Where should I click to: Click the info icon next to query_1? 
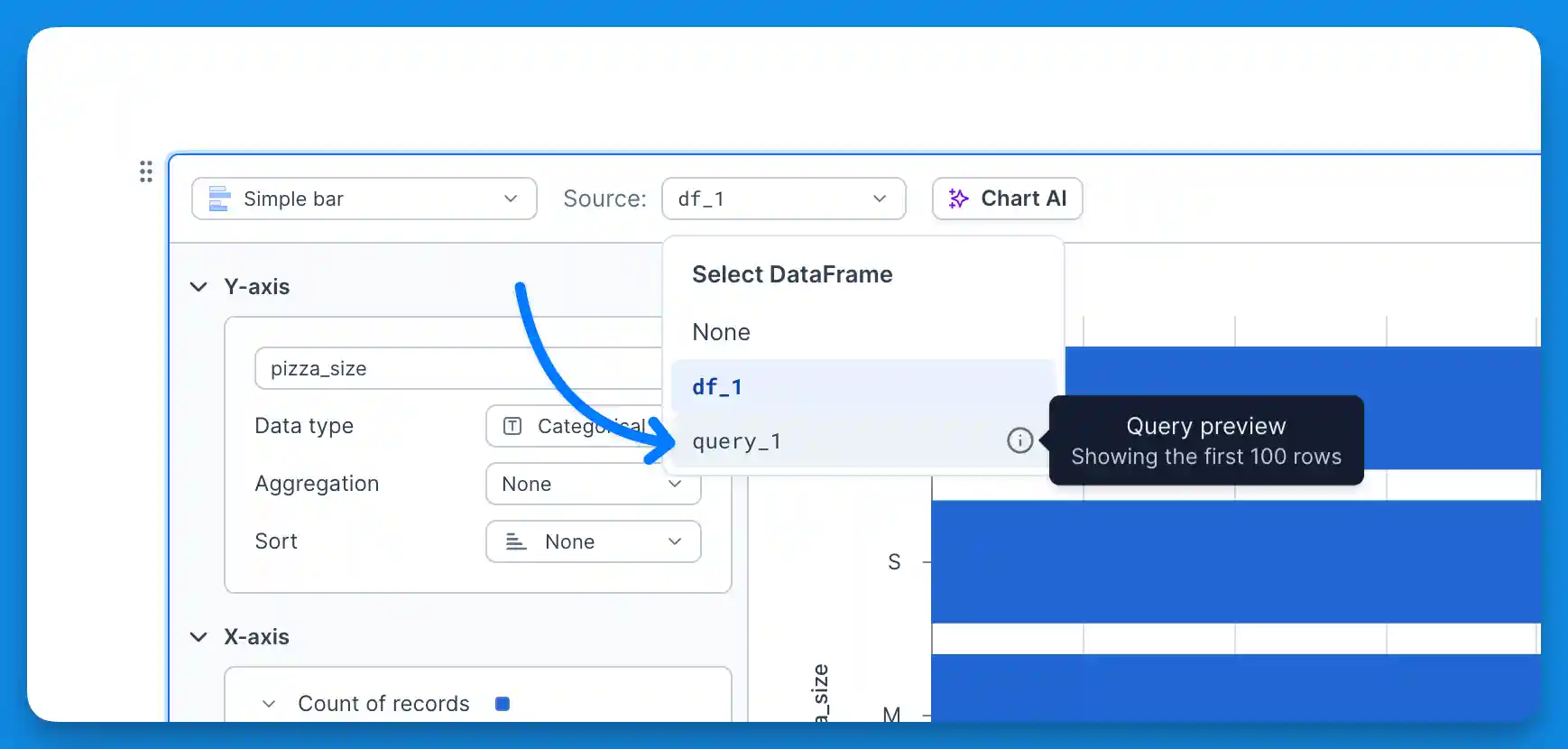tap(1019, 440)
